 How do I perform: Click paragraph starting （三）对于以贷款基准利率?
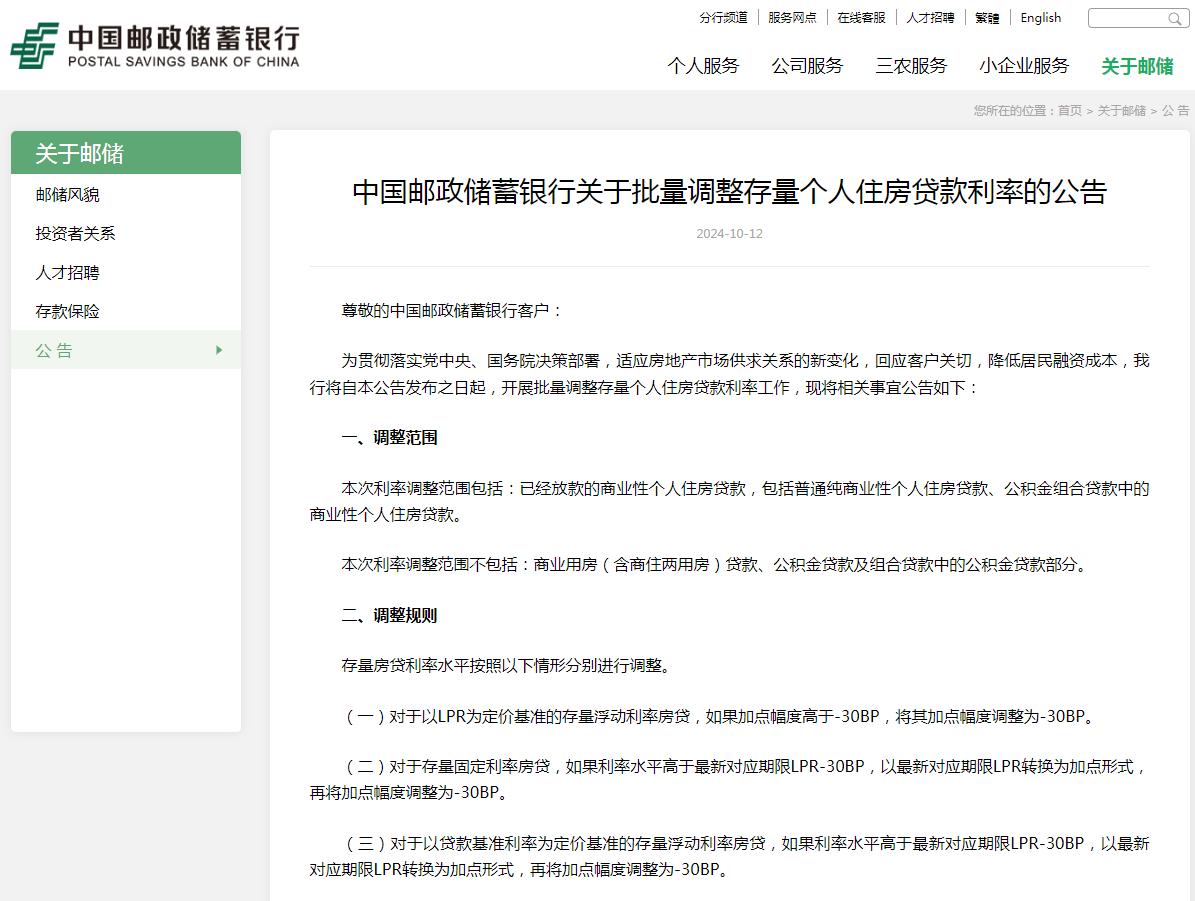[729, 856]
